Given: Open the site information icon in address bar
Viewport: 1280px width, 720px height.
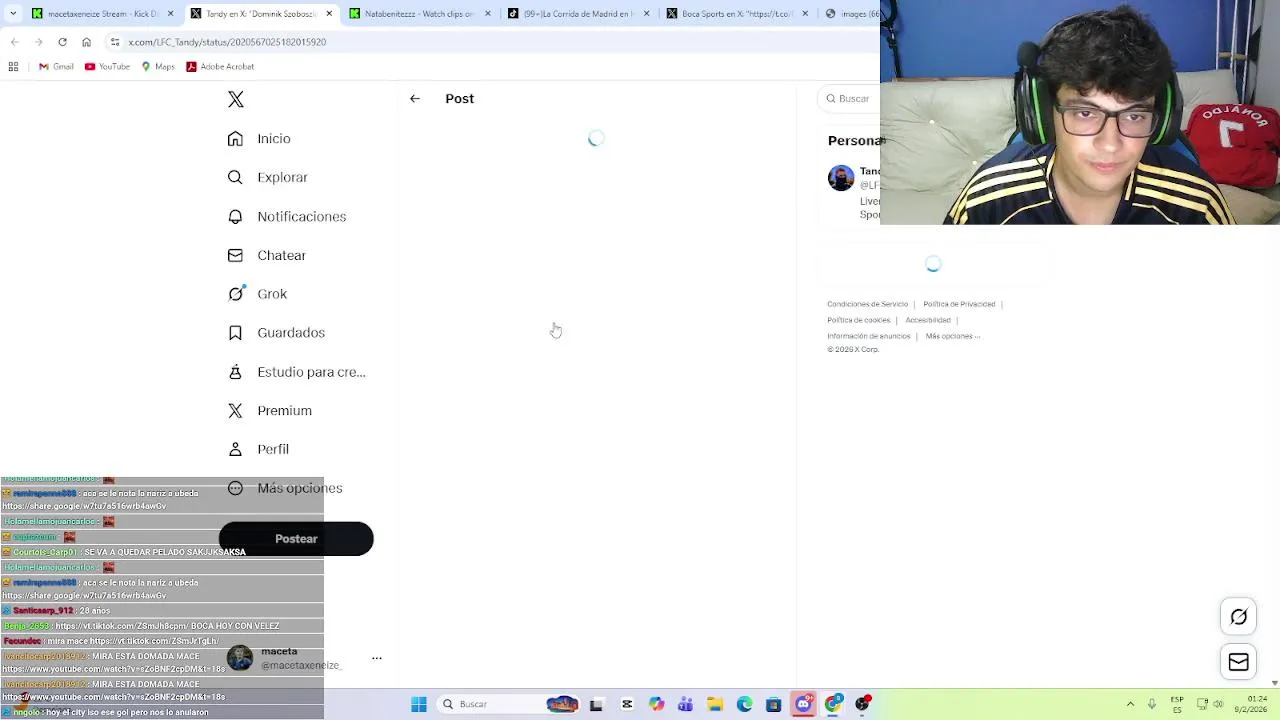Looking at the screenshot, I should click(x=115, y=42).
